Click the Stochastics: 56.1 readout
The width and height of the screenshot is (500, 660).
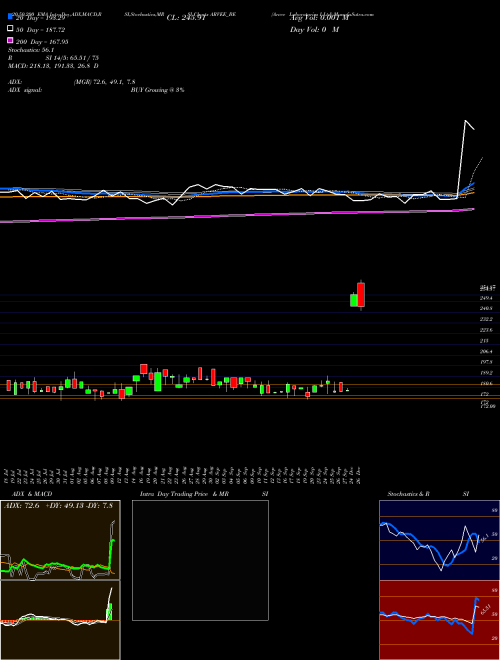[31, 50]
